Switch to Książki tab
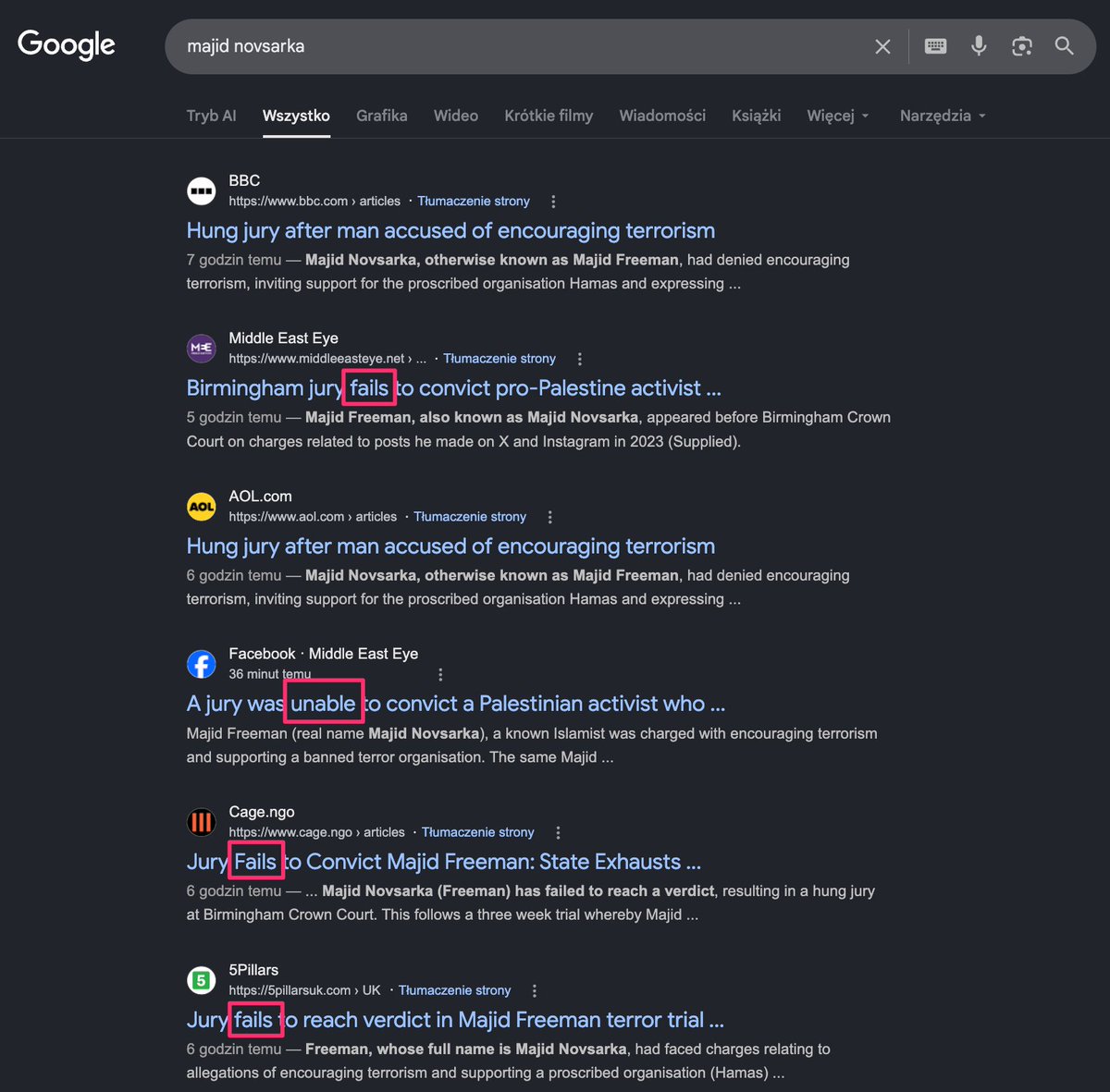1110x1092 pixels. click(756, 116)
